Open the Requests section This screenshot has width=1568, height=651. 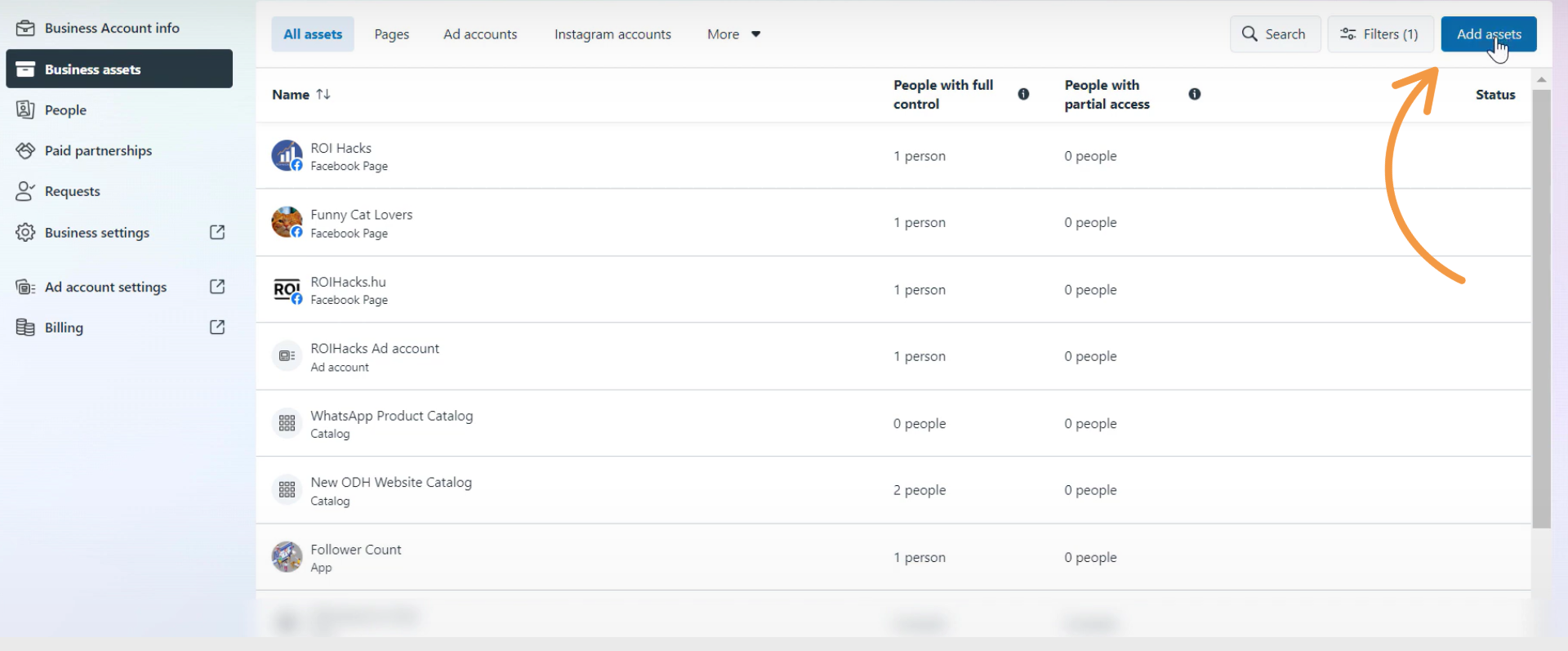tap(119, 191)
